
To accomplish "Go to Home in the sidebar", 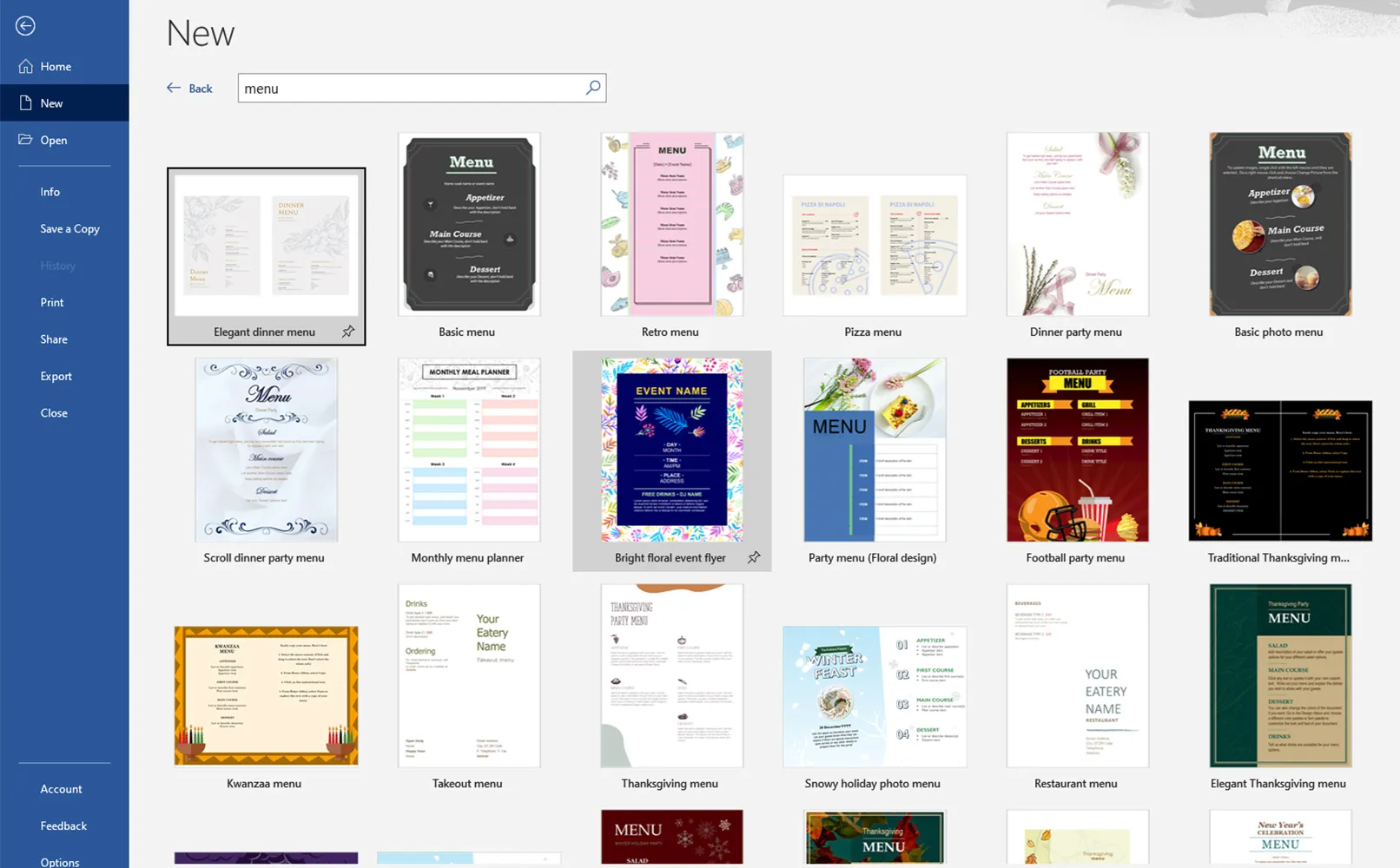I will [56, 66].
